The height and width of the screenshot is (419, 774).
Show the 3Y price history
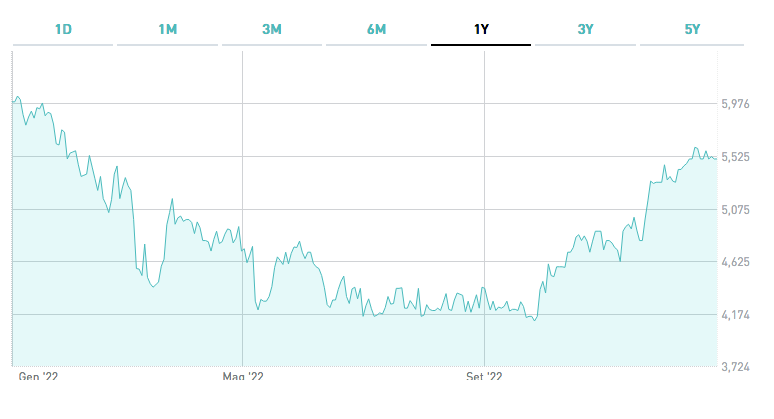pyautogui.click(x=585, y=29)
